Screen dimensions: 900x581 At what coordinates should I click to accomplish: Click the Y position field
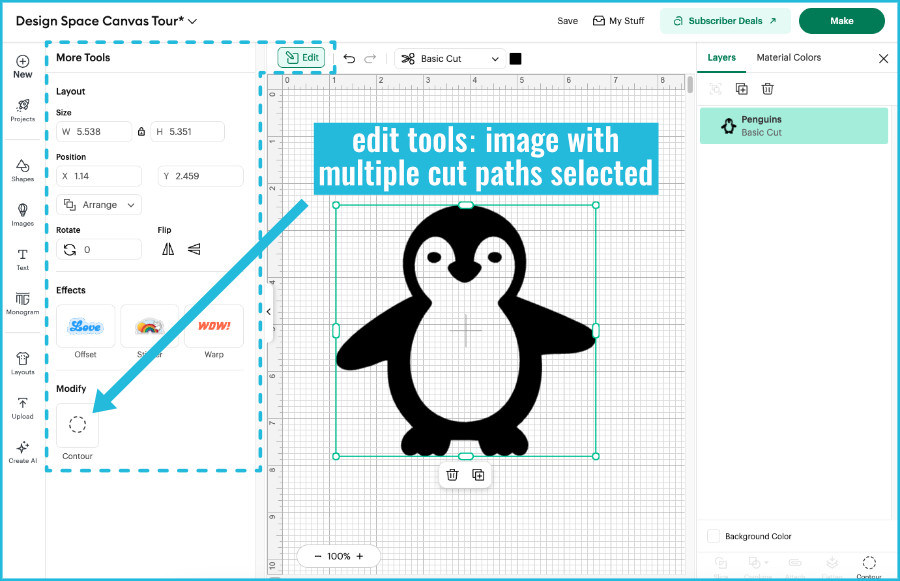click(x=200, y=176)
